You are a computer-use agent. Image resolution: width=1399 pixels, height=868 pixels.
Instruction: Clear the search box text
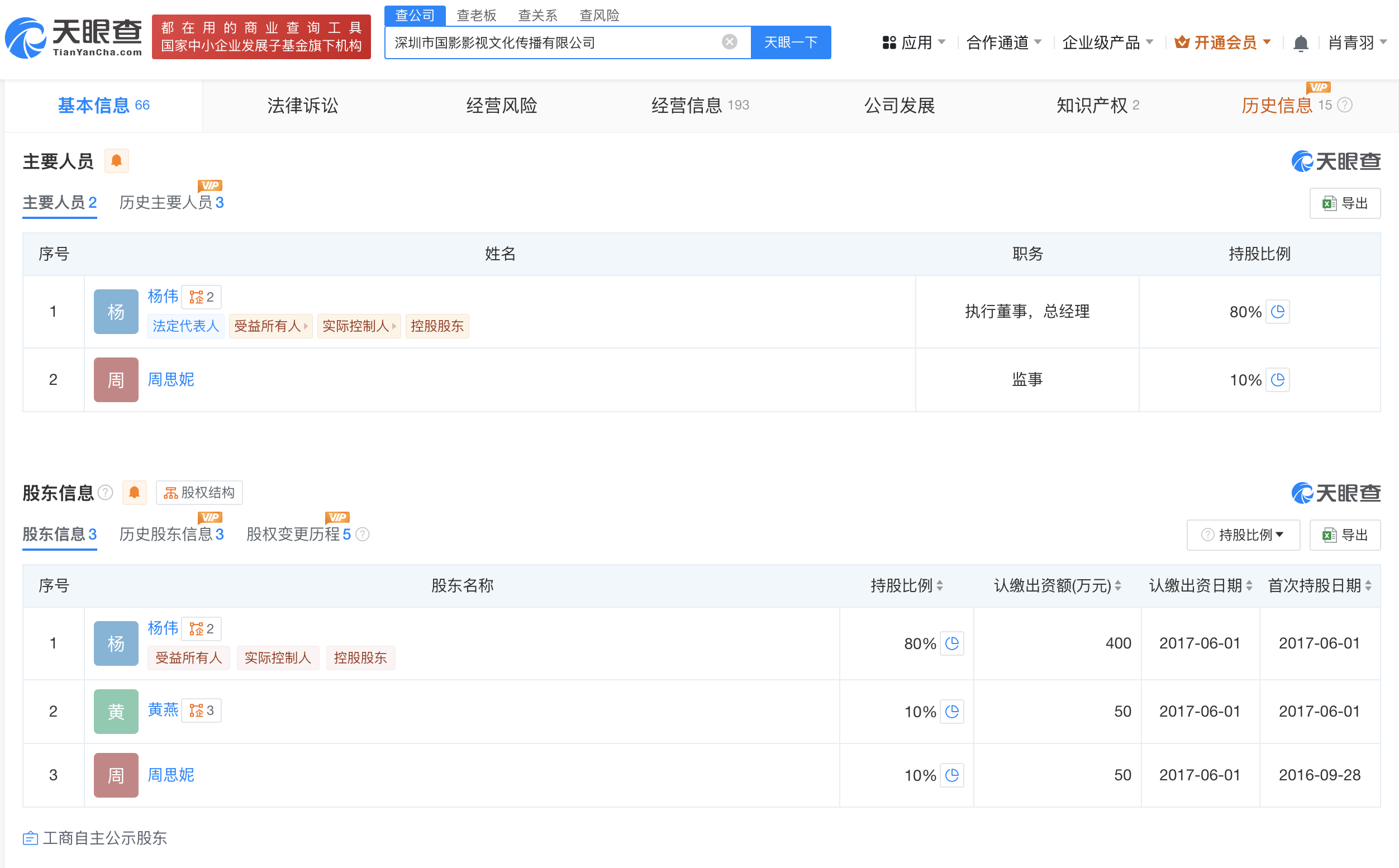[729, 42]
